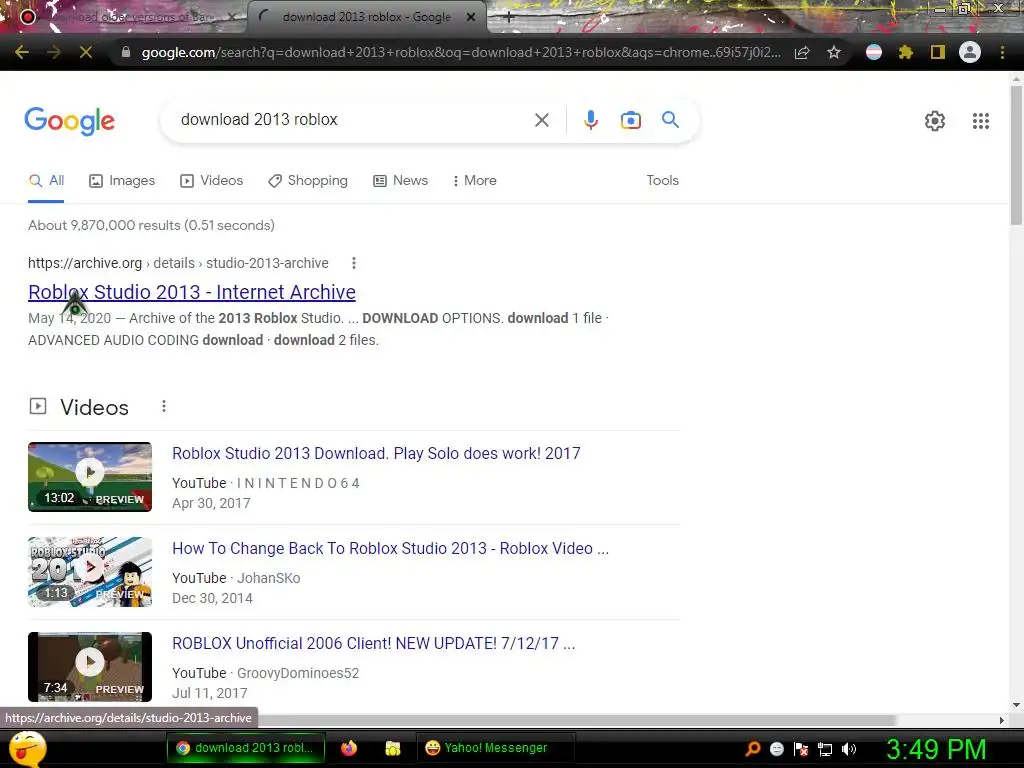Open the Chrome profile avatar
This screenshot has height=768, width=1024.
(x=970, y=52)
